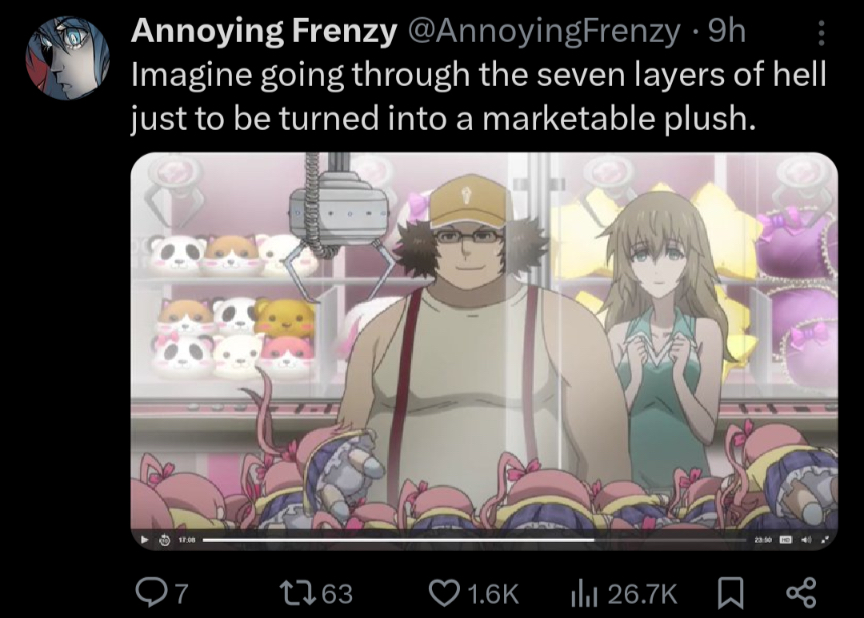Click the 9h timestamp
Screen dimensions: 864x618
(725, 32)
